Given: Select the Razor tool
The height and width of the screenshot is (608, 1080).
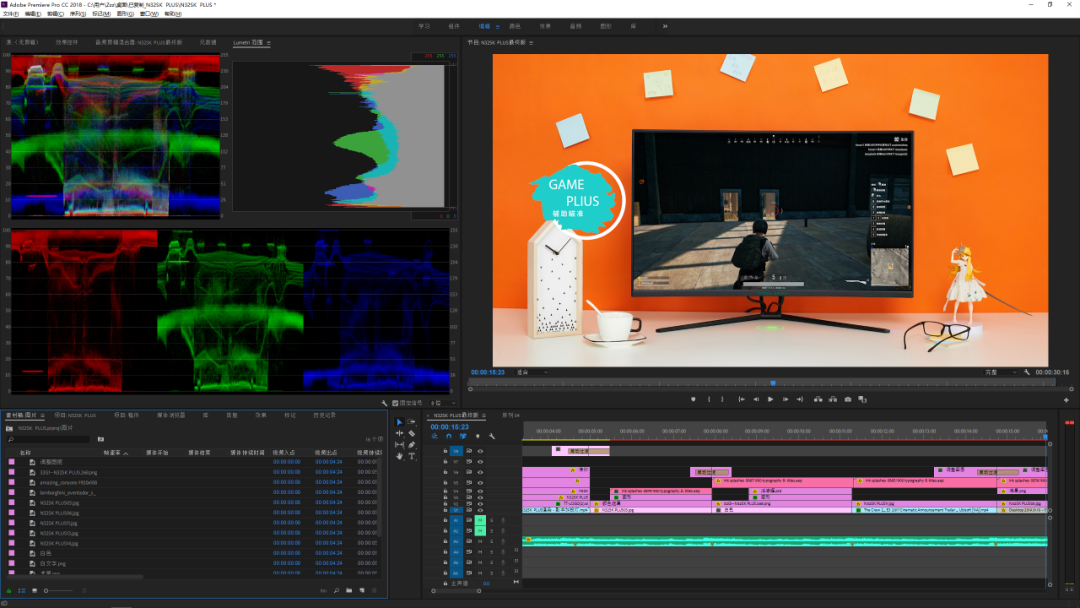Looking at the screenshot, I should coord(412,434).
